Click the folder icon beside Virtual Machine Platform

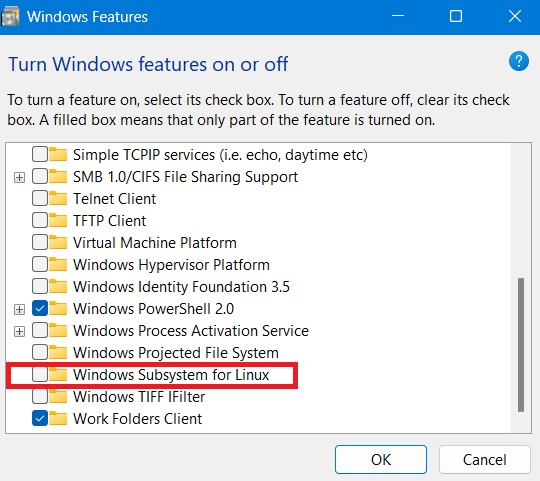click(58, 242)
